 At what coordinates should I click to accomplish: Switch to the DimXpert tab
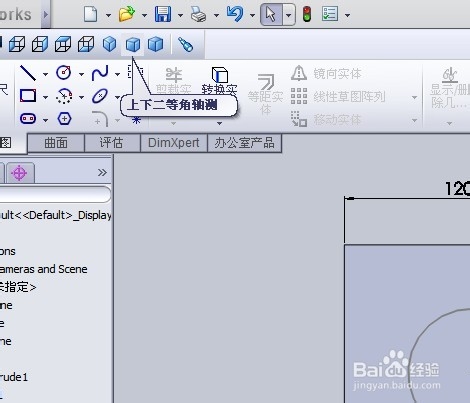pos(174,143)
